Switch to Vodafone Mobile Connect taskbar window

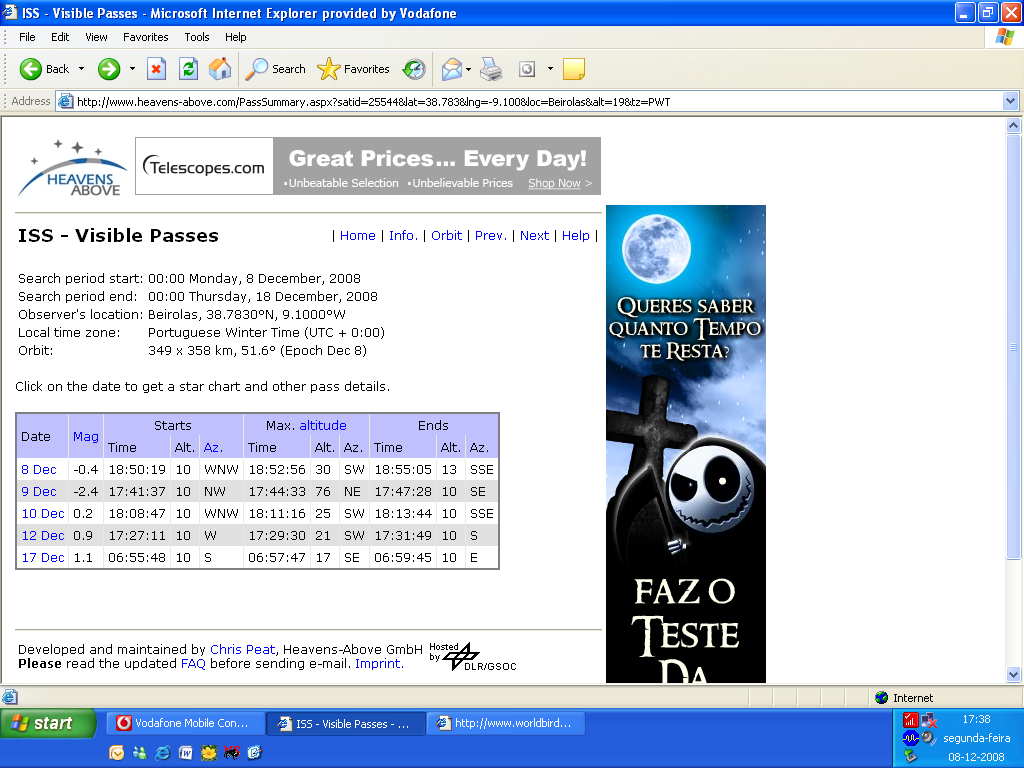tap(185, 723)
